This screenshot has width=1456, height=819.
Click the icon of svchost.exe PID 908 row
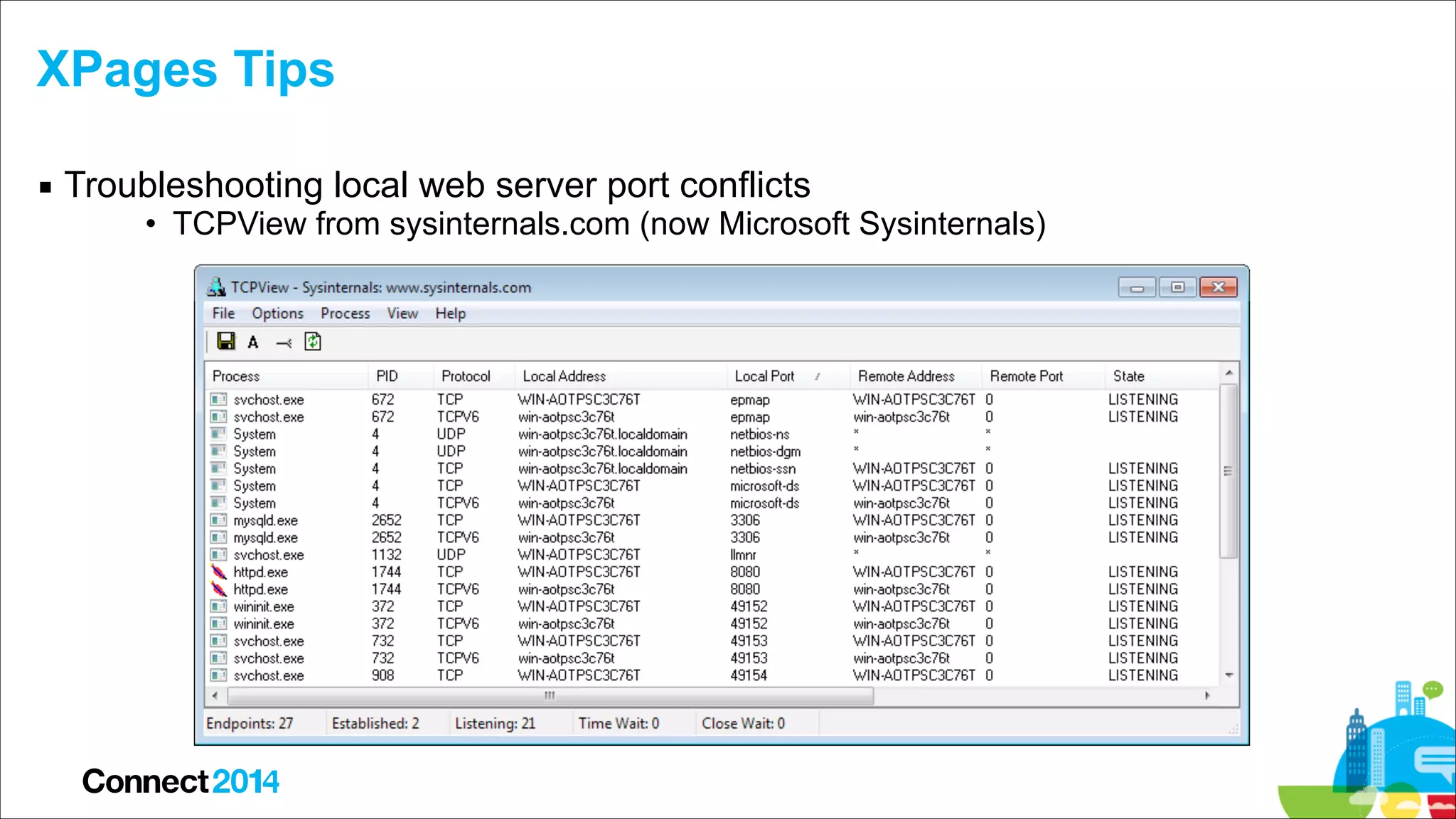219,675
